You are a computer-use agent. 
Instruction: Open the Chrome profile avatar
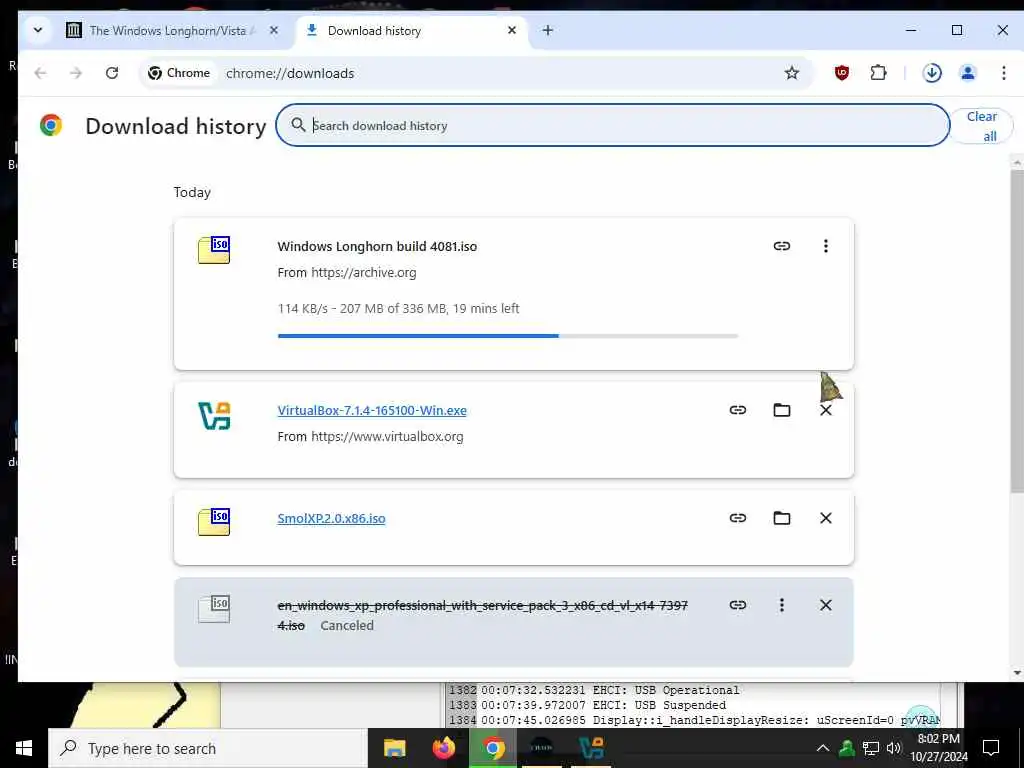968,73
